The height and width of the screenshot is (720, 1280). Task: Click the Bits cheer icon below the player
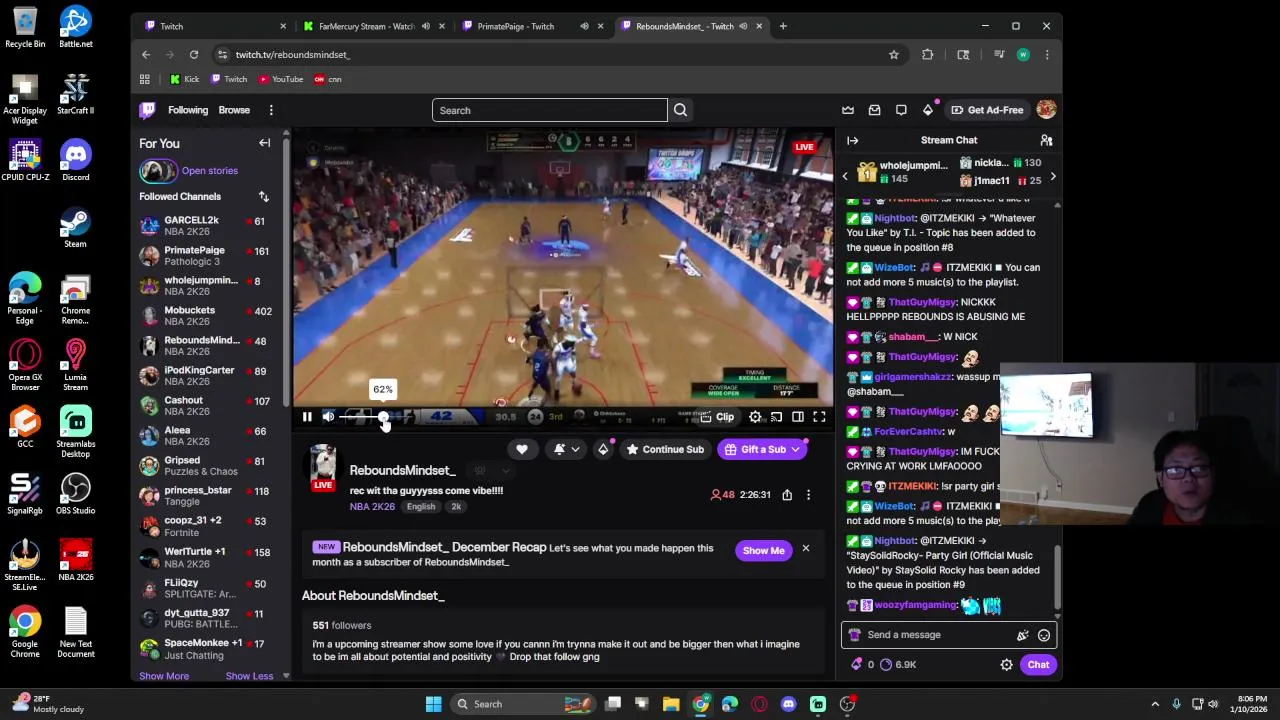coord(603,449)
